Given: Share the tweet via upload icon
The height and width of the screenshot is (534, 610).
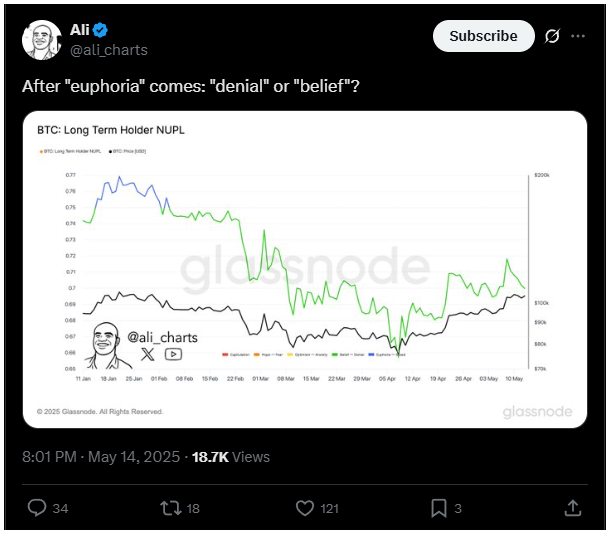Looking at the screenshot, I should click(x=573, y=508).
